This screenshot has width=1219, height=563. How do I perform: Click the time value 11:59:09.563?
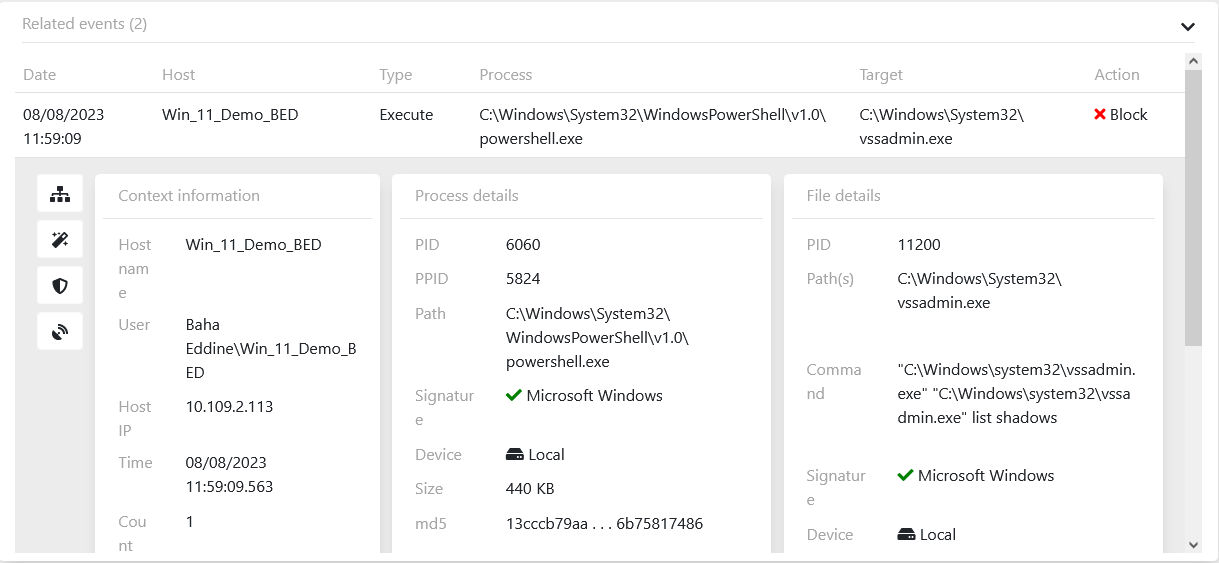(229, 487)
